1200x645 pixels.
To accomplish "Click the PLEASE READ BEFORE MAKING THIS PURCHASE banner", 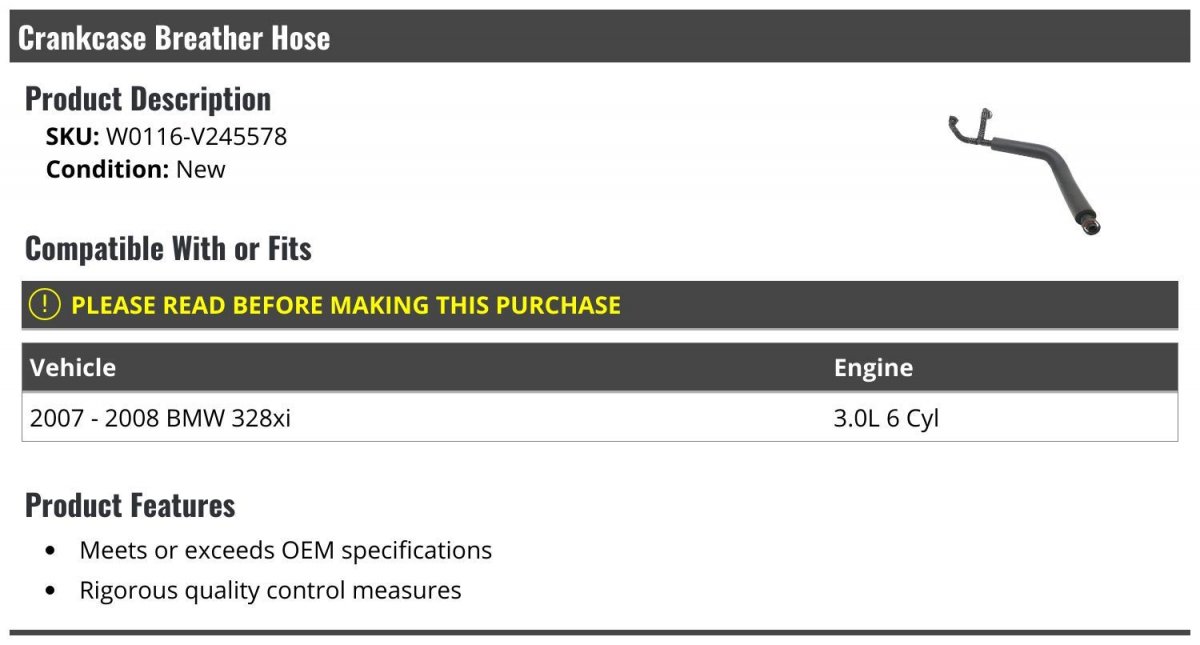I will (600, 305).
